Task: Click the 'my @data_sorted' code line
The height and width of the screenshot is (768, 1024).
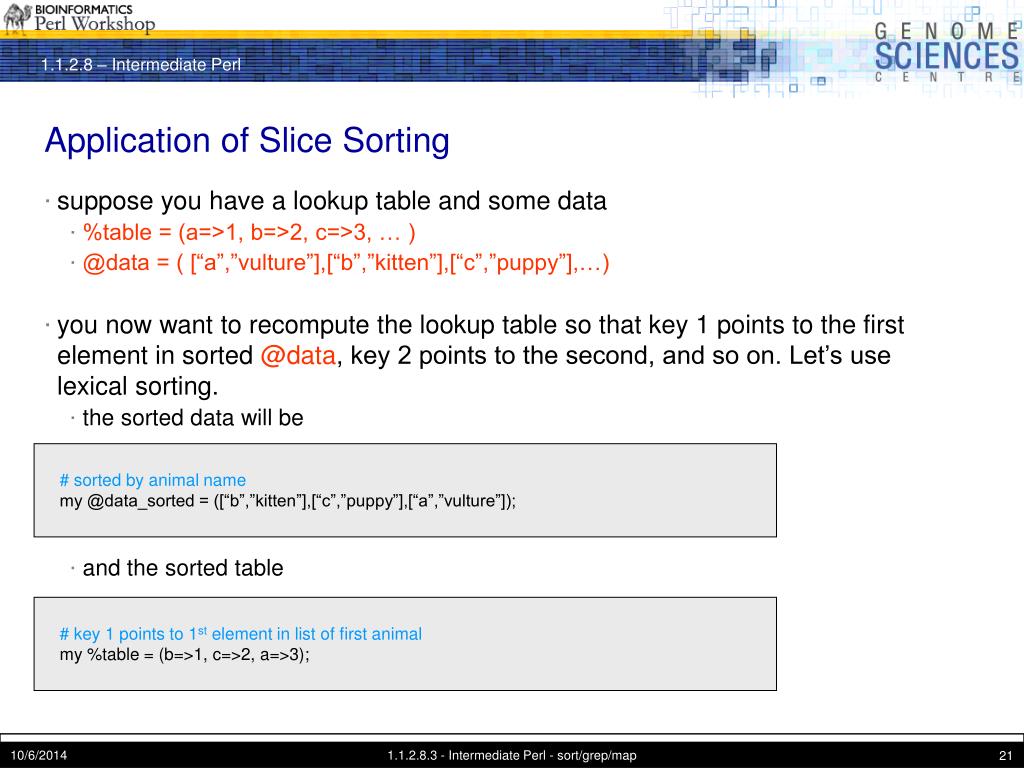Action: pos(287,501)
